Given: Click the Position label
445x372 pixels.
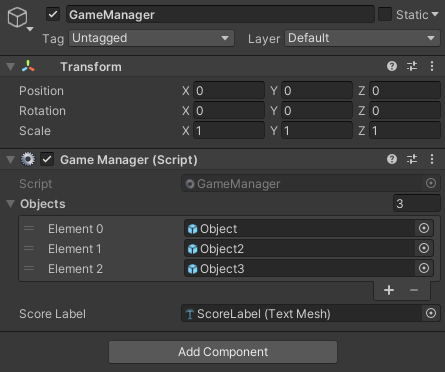Looking at the screenshot, I should pos(41,91).
